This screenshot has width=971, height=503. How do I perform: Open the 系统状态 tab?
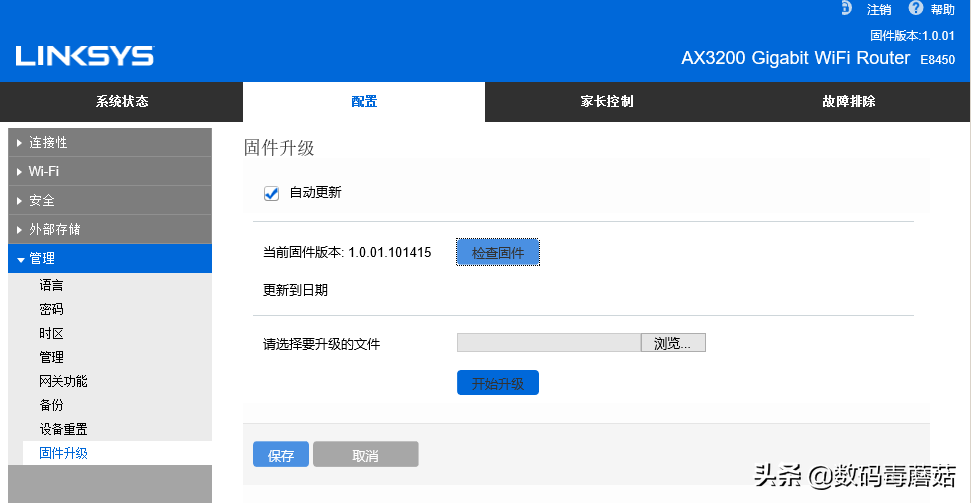click(121, 102)
